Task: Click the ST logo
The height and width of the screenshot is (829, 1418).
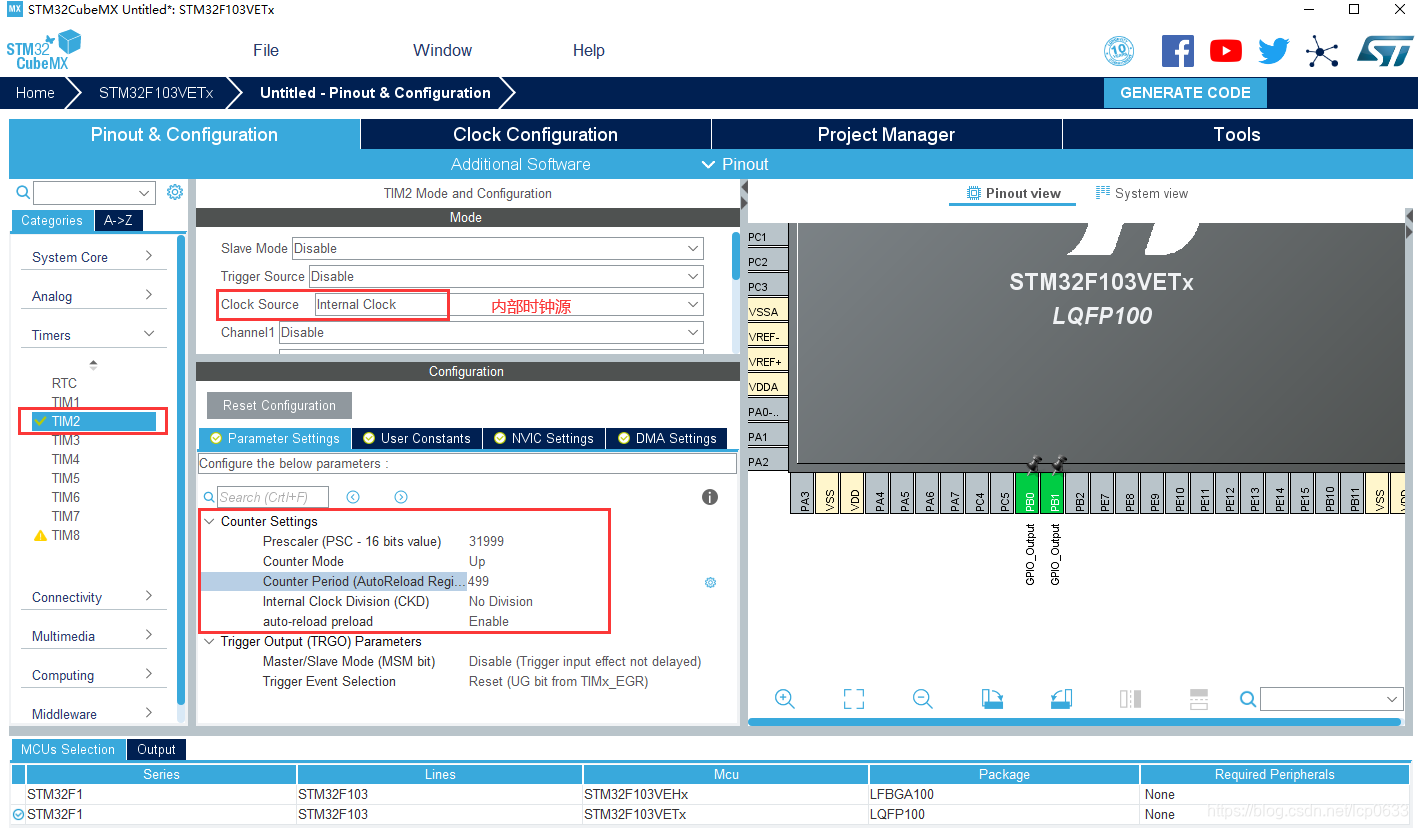Action: coord(1384,51)
